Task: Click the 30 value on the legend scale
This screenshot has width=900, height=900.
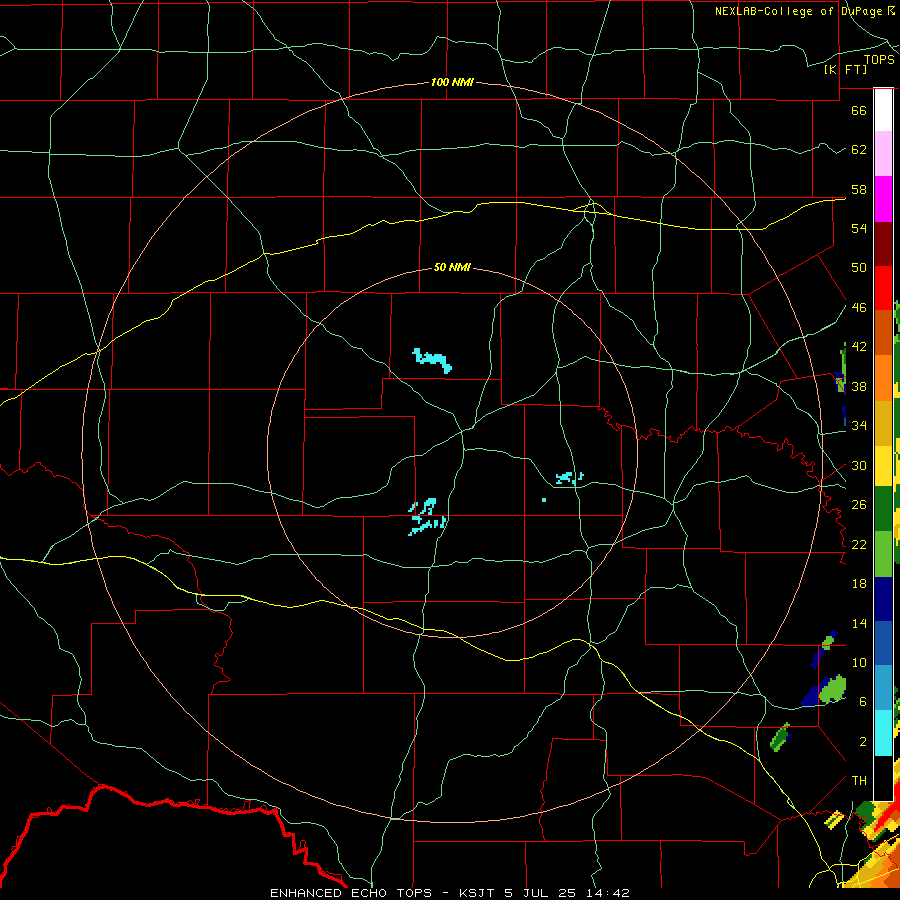Action: click(859, 465)
